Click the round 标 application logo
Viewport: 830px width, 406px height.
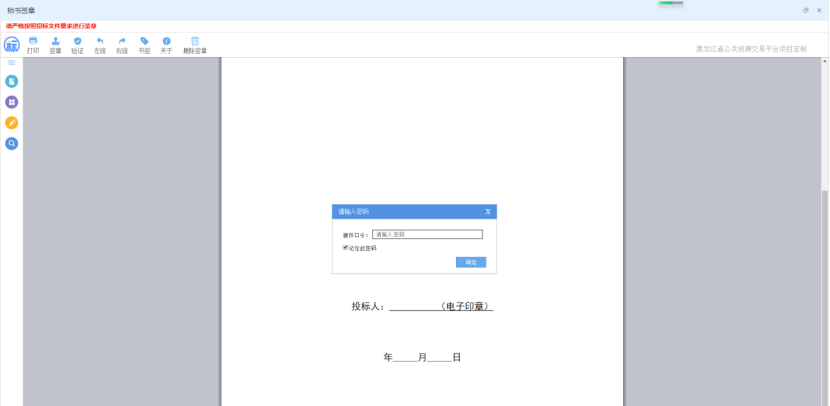(x=12, y=45)
